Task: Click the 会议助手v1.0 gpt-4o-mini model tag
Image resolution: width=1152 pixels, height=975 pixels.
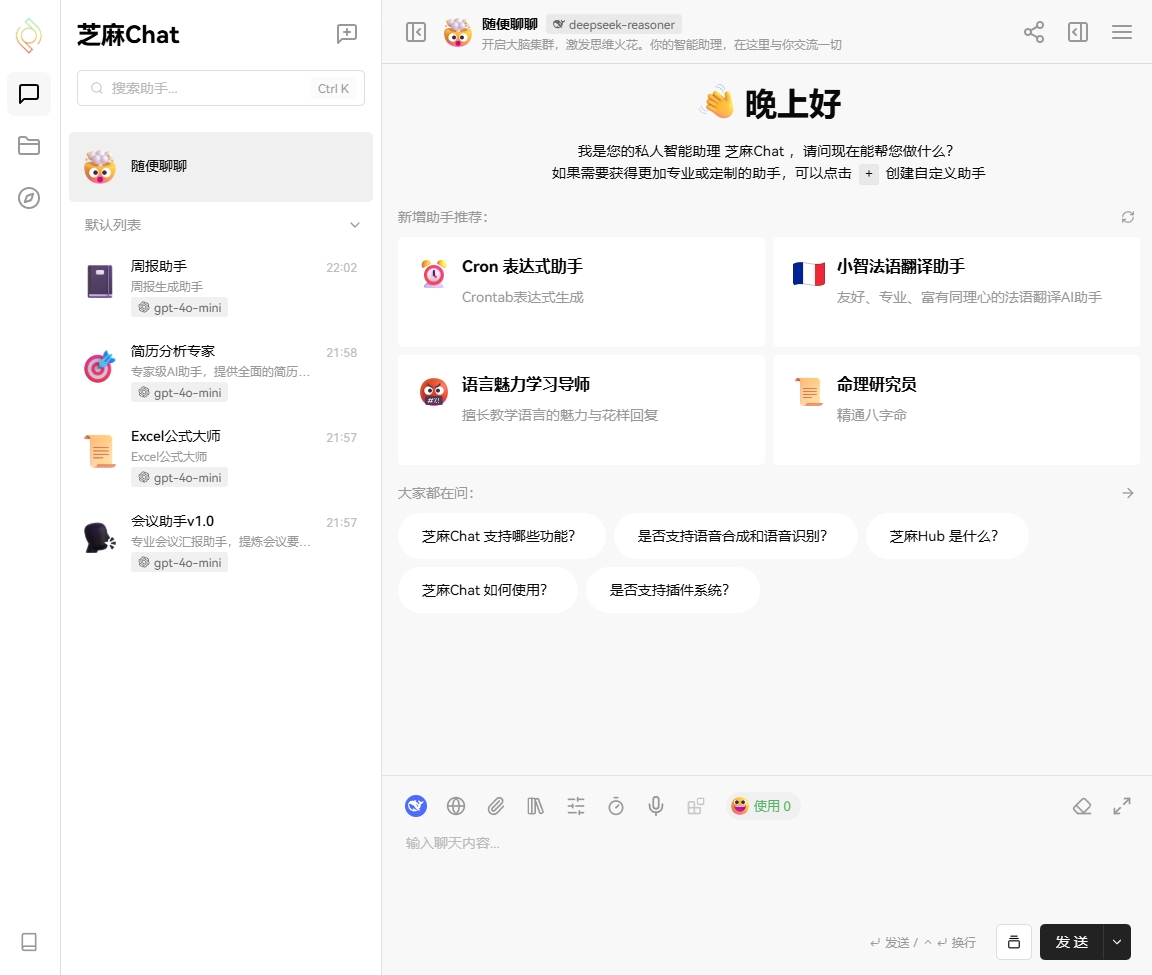Action: pos(179,563)
